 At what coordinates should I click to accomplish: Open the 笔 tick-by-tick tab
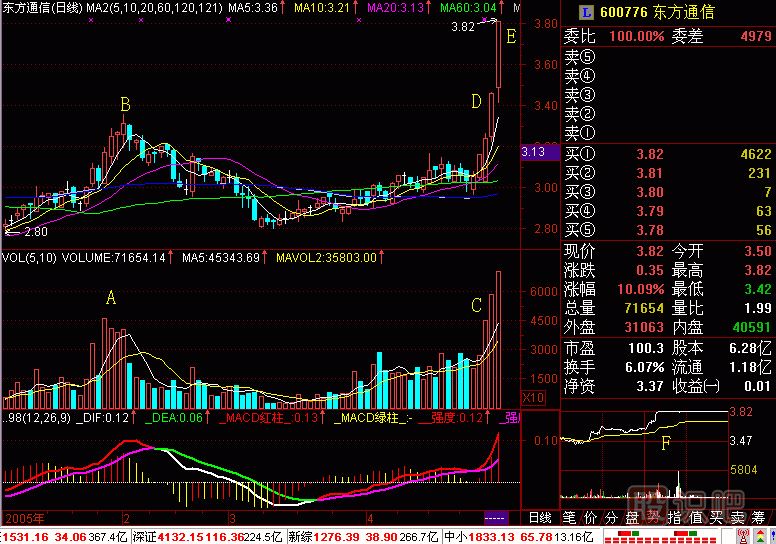(x=569, y=517)
